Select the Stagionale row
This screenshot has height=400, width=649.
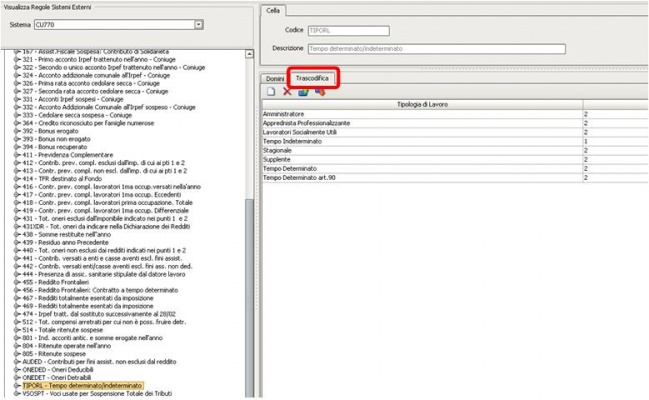pos(455,150)
